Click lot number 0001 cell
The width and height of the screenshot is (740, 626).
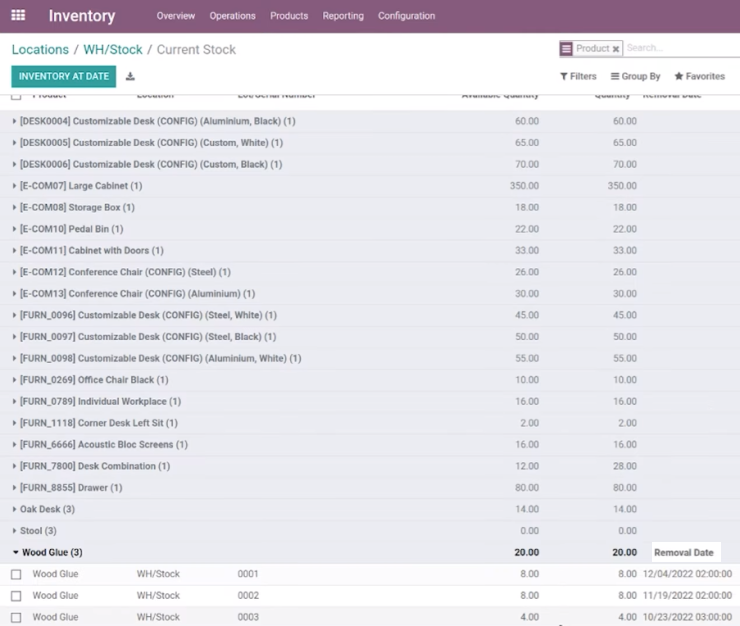[x=248, y=574]
